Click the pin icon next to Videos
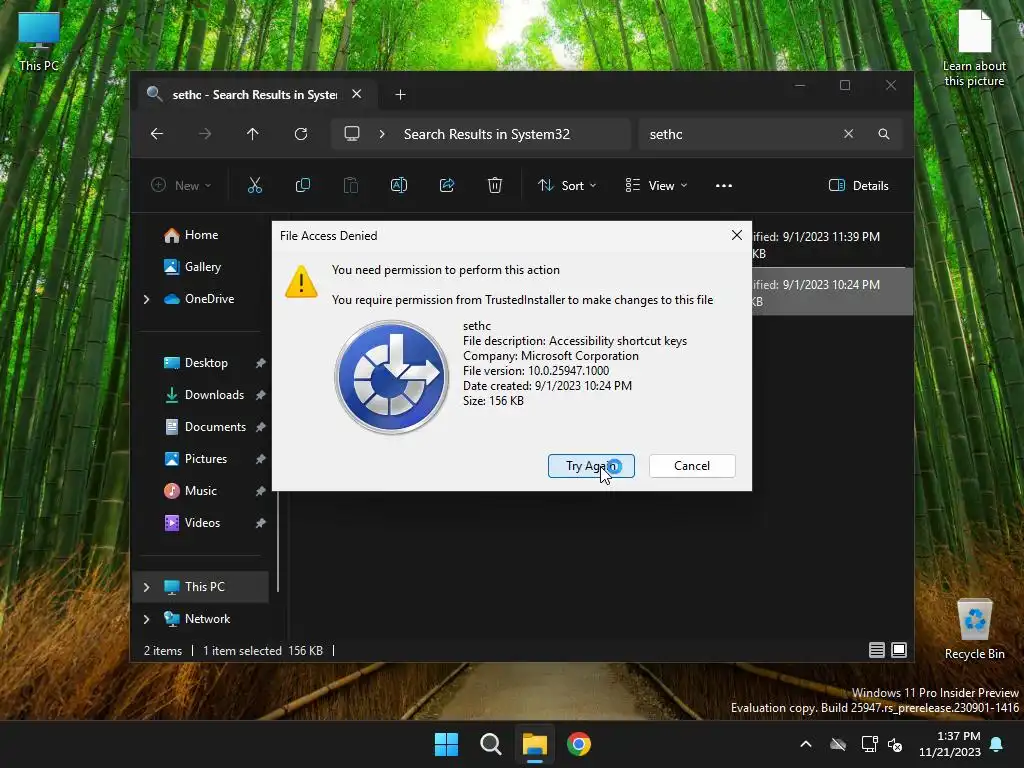1024x768 pixels. tap(261, 523)
